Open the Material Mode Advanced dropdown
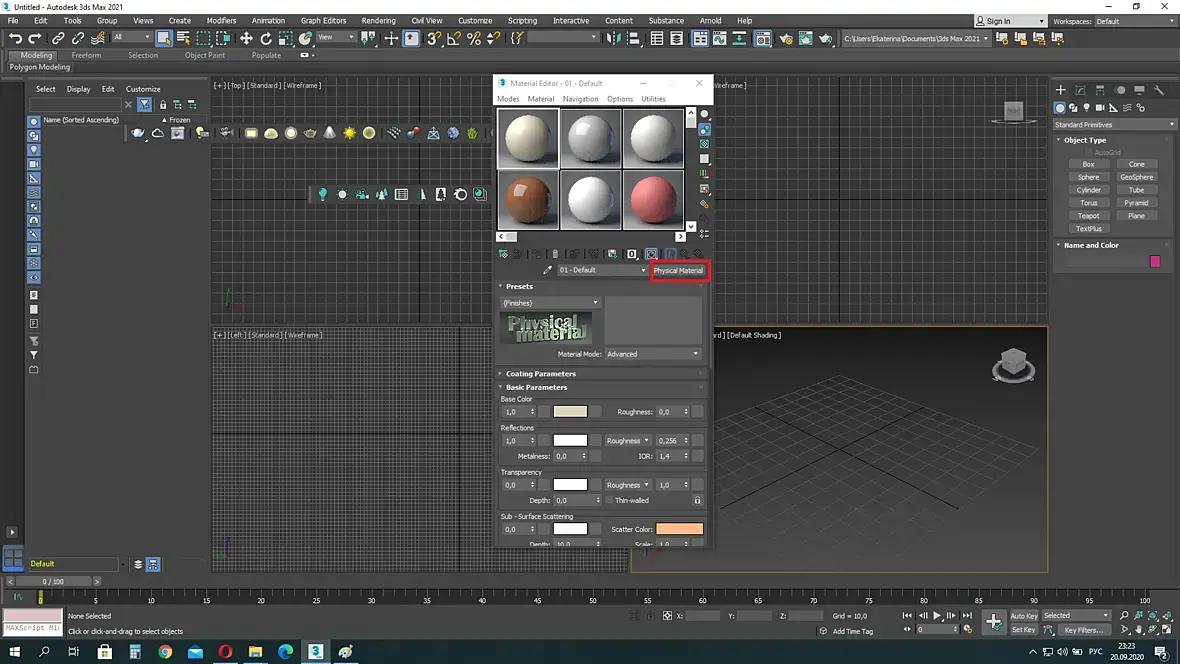Viewport: 1180px width, 664px height. [652, 354]
